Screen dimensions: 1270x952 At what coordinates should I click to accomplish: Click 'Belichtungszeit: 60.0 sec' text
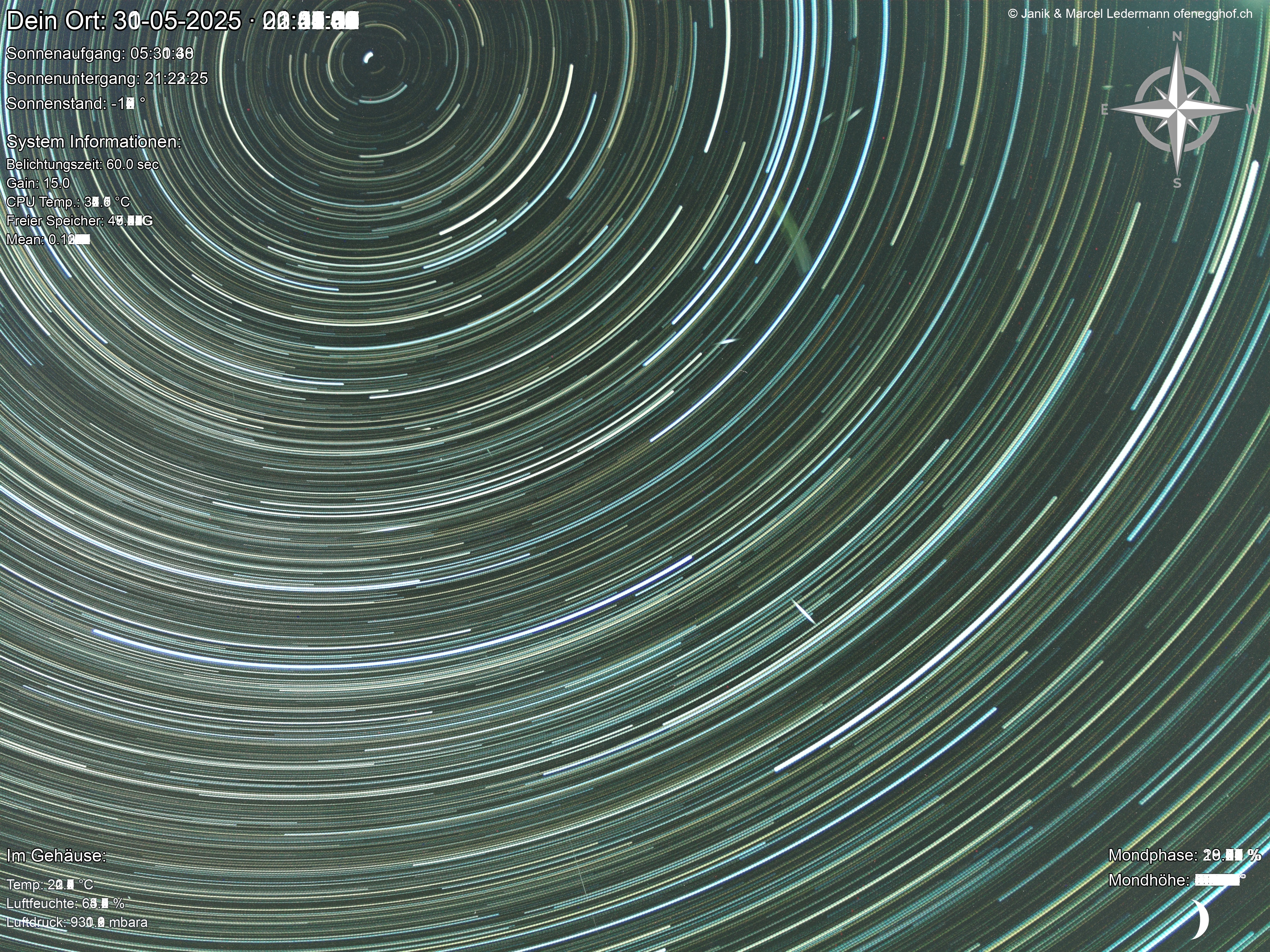[x=83, y=164]
